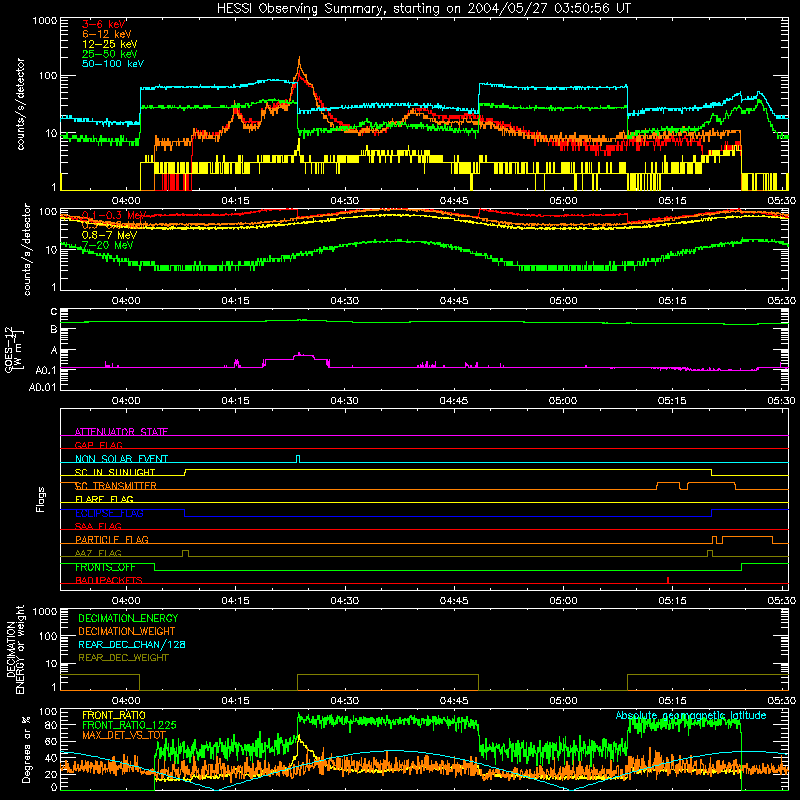
Task: Click the 04:45 time label under the GOES panel
Action: tap(454, 401)
